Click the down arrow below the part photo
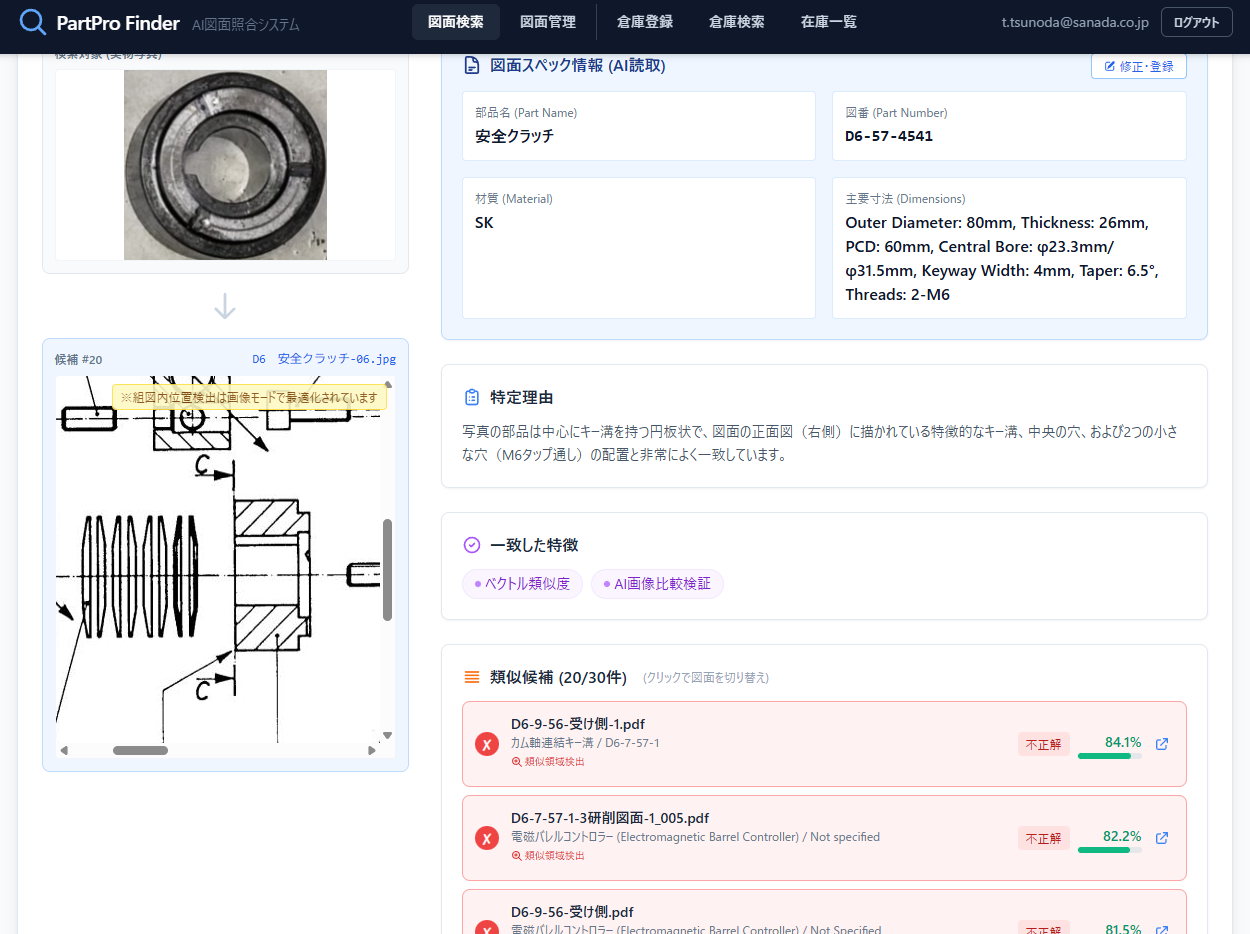 tap(224, 307)
